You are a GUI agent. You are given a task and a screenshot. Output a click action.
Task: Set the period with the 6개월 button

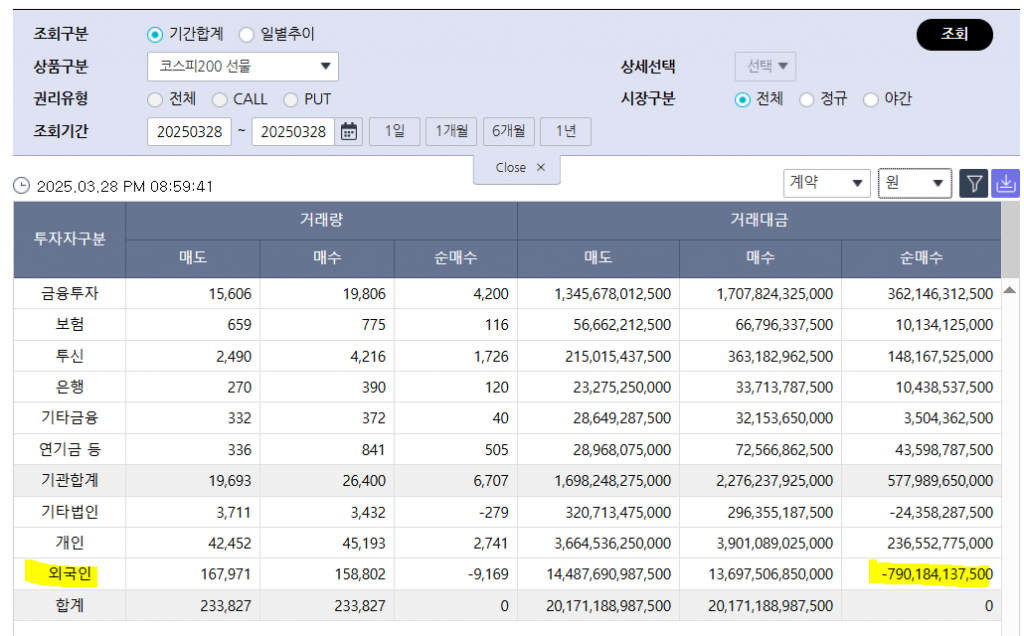[508, 132]
